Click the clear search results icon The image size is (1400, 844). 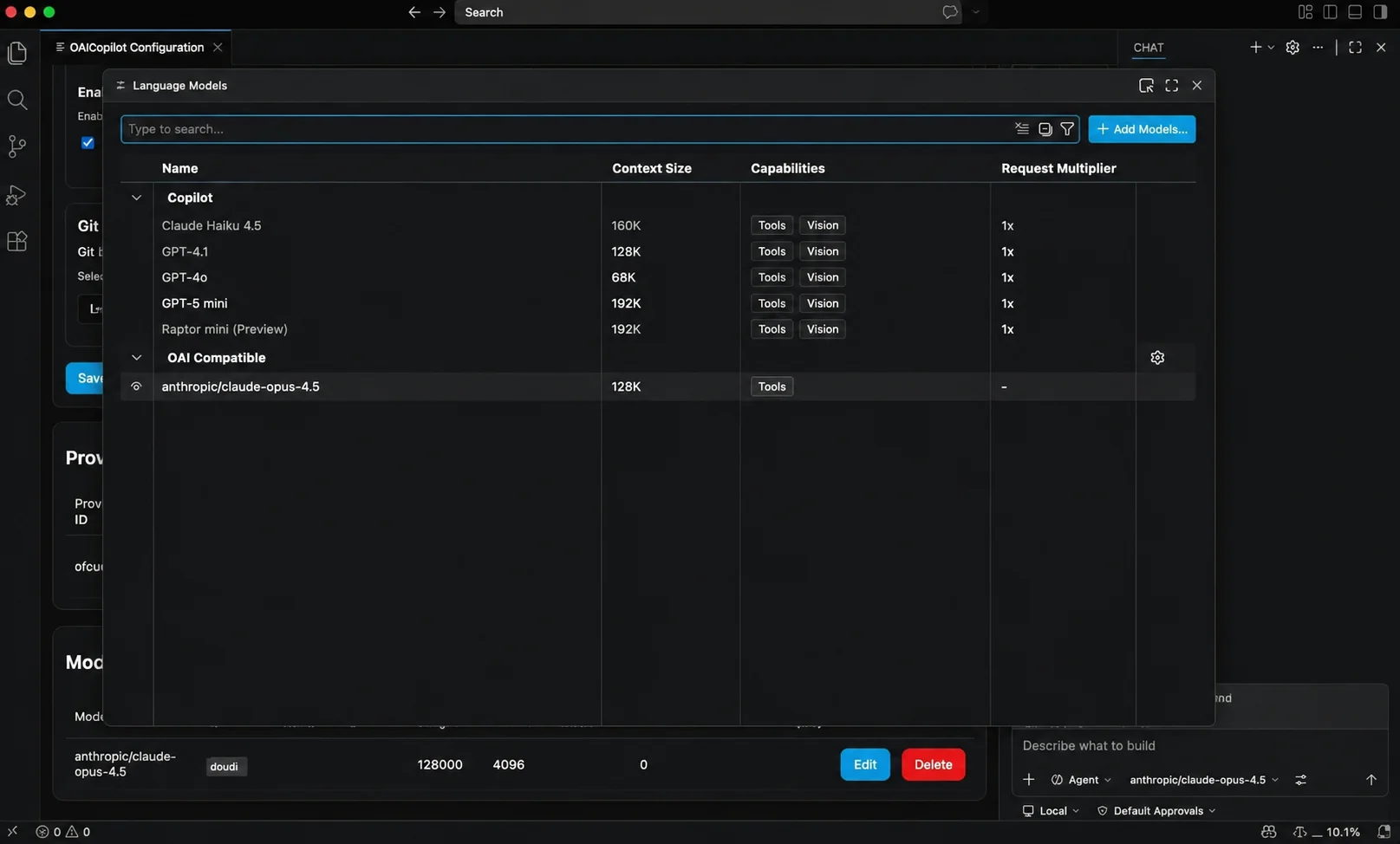(x=1022, y=129)
